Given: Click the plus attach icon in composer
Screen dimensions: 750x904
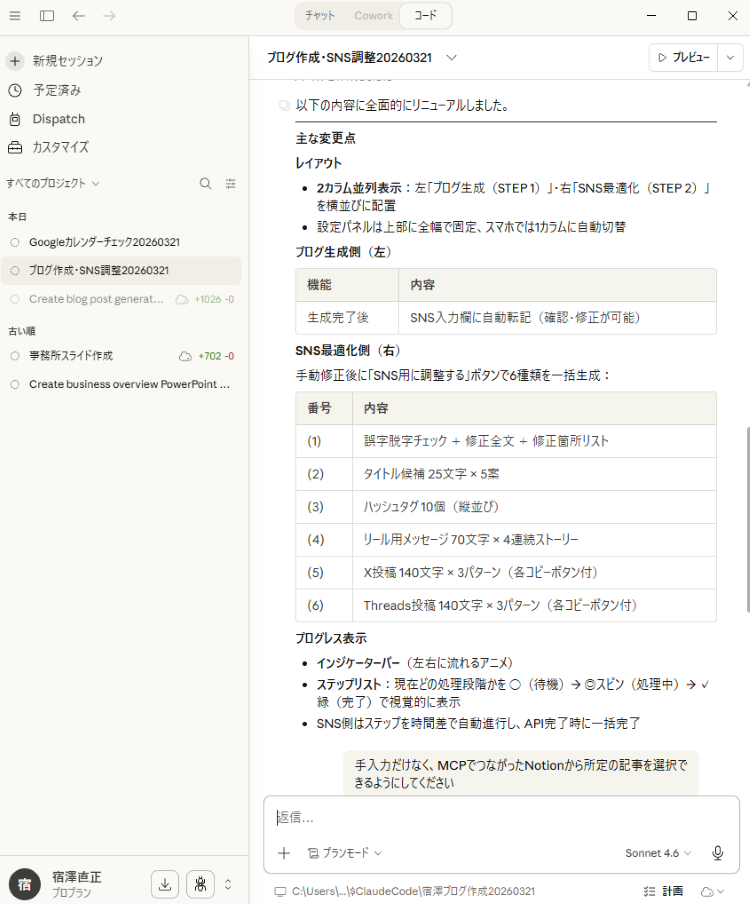Looking at the screenshot, I should (284, 853).
